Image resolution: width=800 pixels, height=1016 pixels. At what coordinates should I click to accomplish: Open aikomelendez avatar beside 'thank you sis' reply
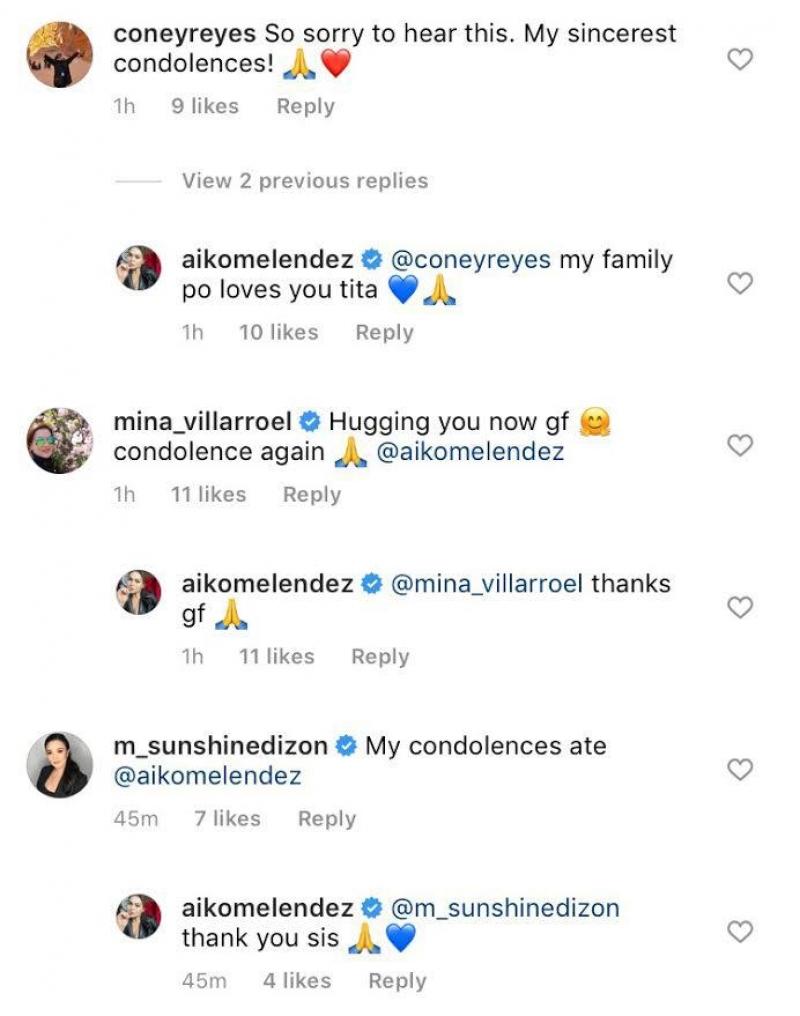click(141, 916)
